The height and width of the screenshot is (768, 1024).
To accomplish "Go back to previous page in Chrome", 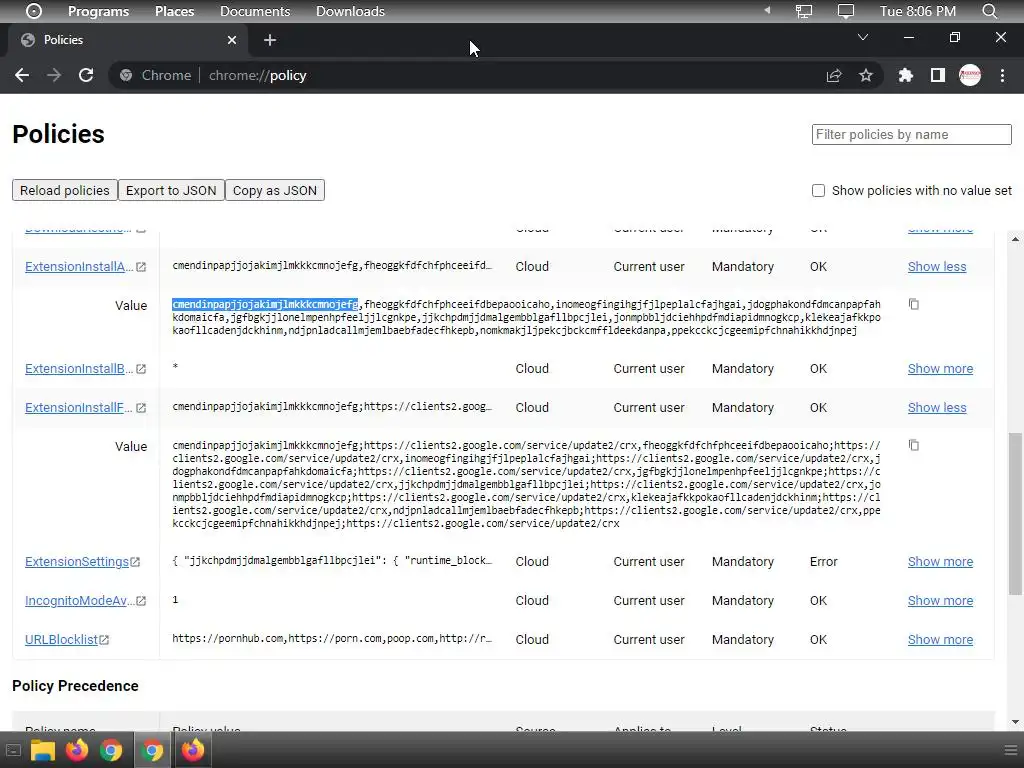I will 22,75.
